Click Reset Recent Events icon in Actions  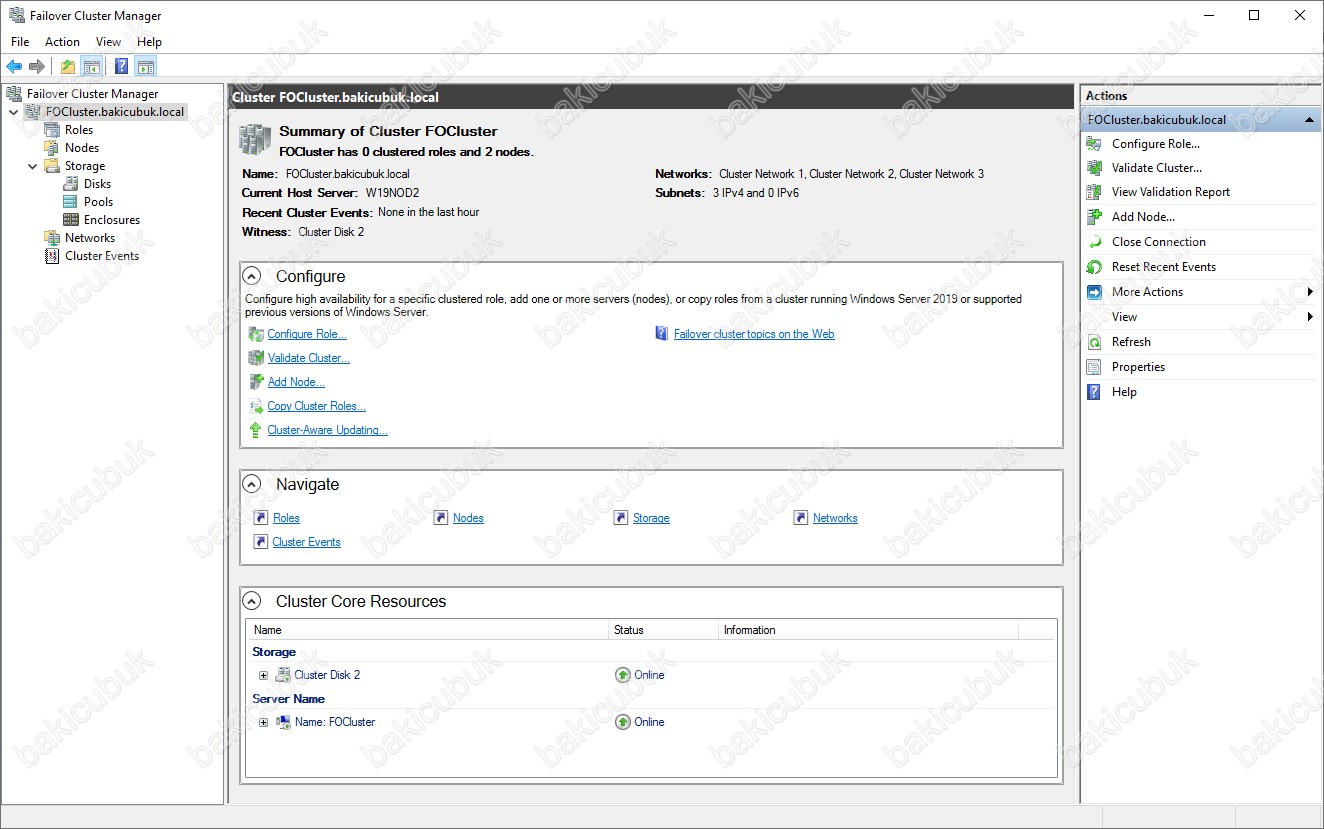(1094, 267)
